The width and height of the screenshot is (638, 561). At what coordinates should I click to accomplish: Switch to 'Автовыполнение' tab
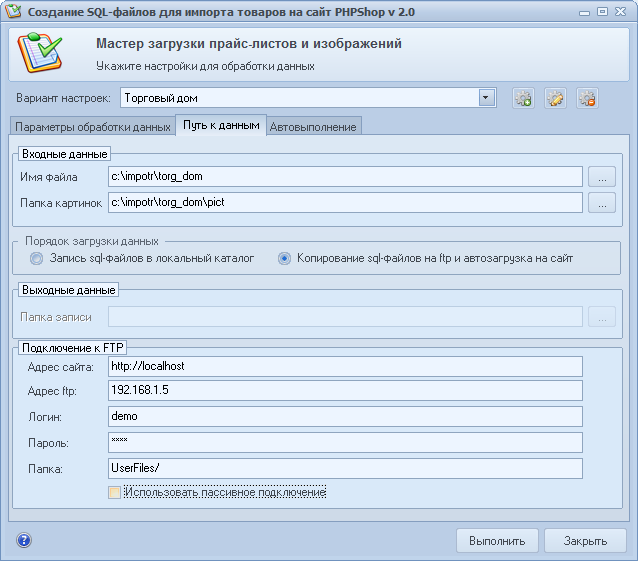coord(313,127)
